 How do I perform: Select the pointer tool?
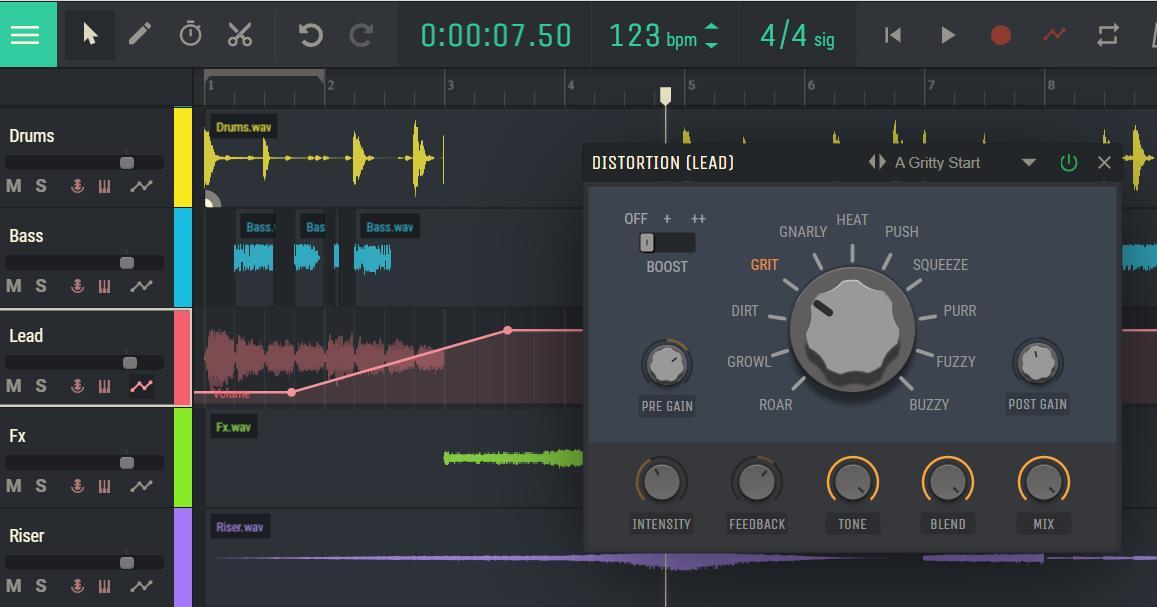[90, 35]
